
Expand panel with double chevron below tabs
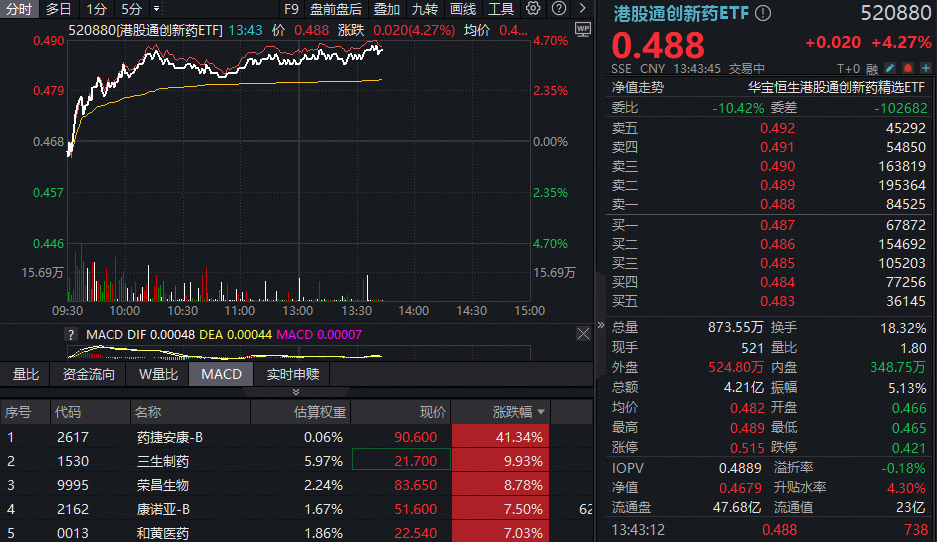pyautogui.click(x=294, y=392)
